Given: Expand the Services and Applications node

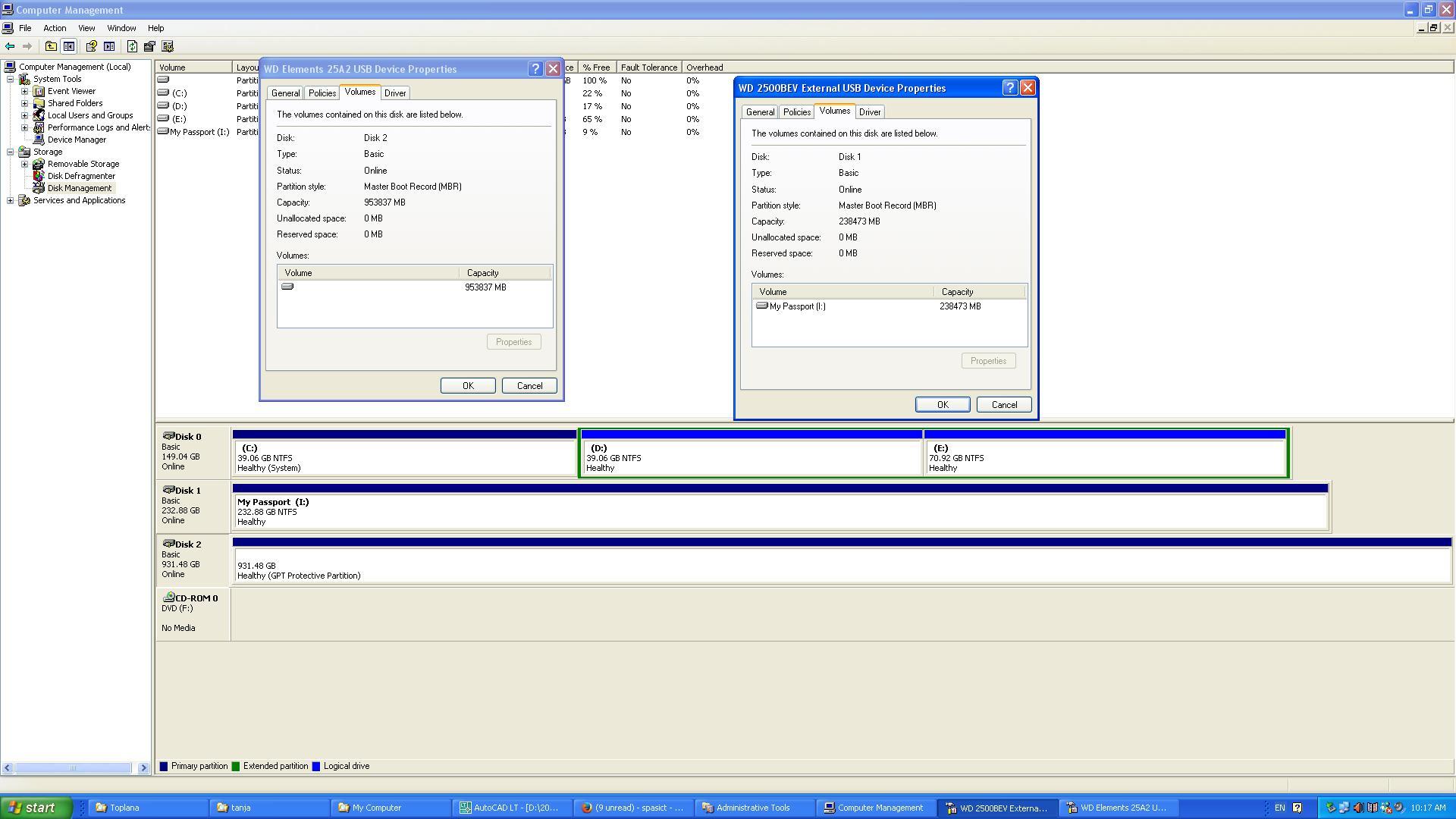Looking at the screenshot, I should 11,200.
